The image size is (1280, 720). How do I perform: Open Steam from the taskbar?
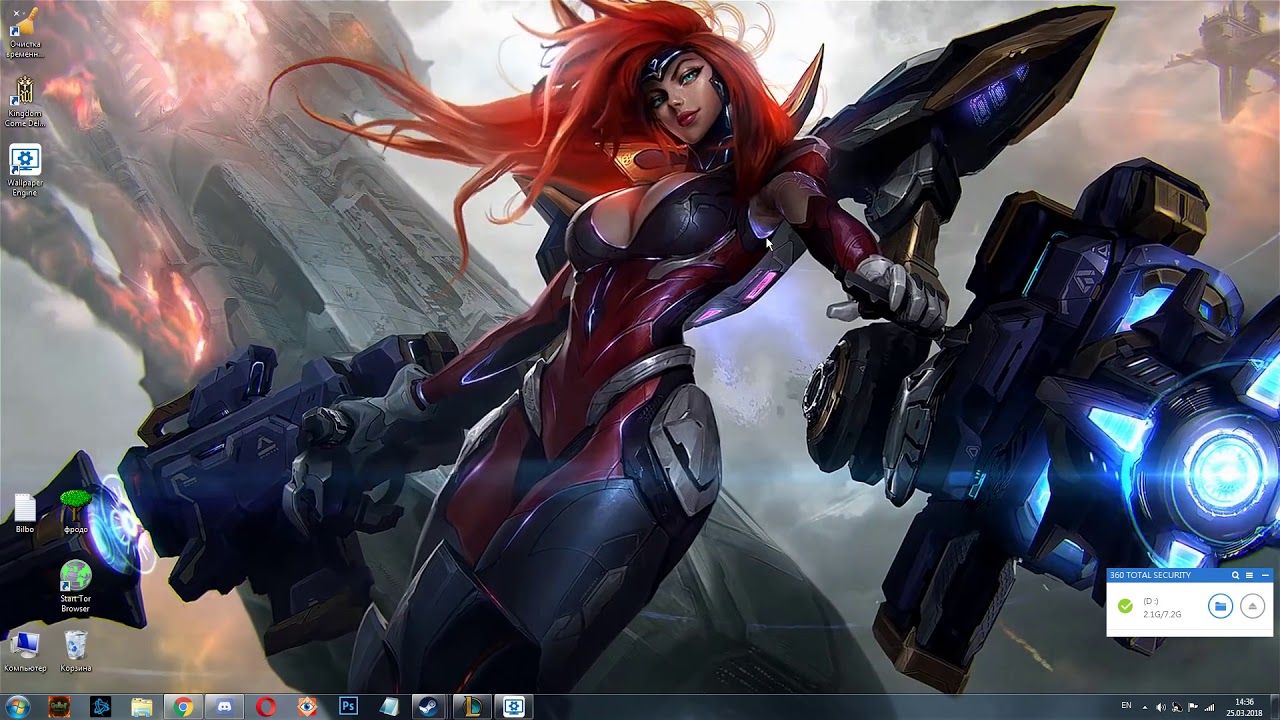coord(430,707)
